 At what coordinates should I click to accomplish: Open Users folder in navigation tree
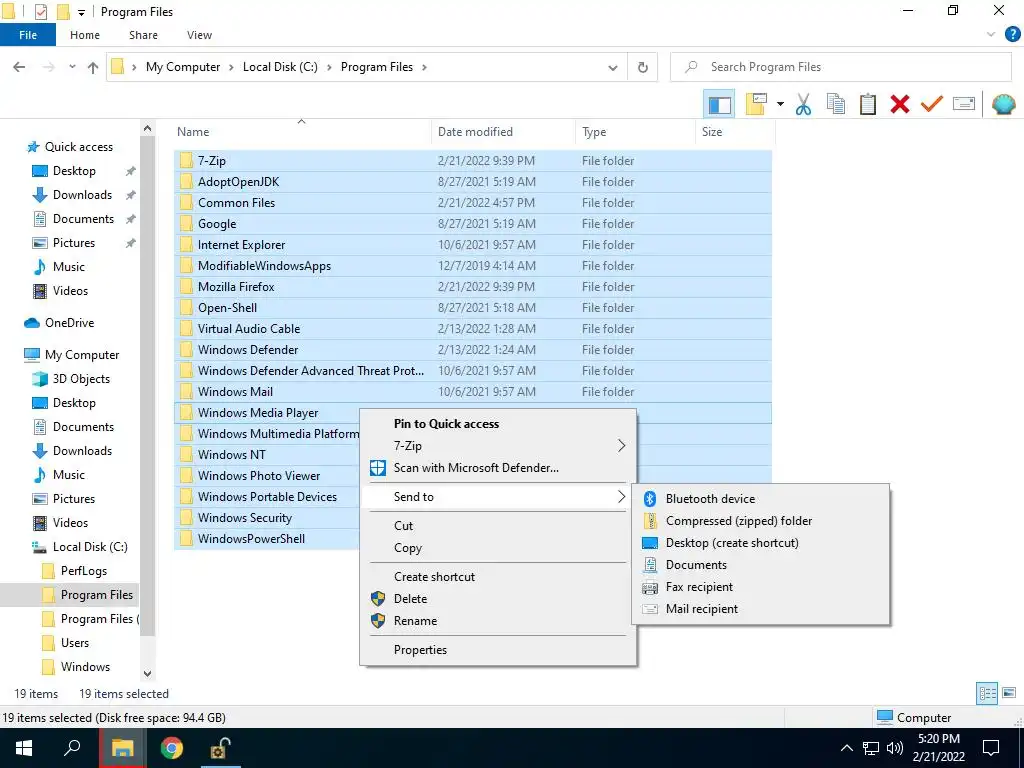coord(74,643)
